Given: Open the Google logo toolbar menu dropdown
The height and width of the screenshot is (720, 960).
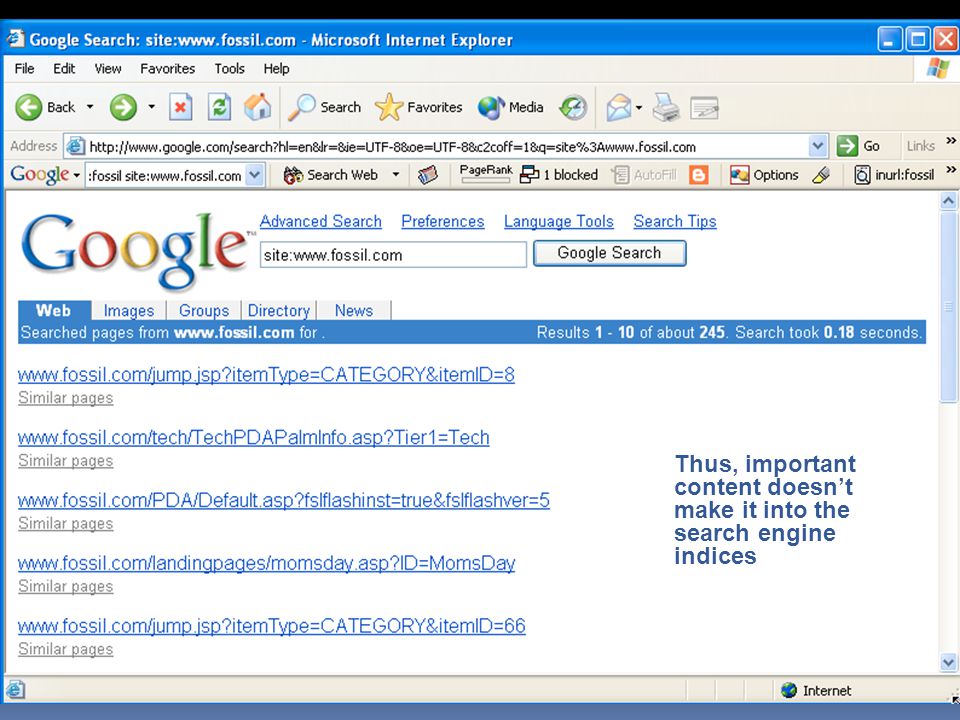Looking at the screenshot, I should coord(77,176).
